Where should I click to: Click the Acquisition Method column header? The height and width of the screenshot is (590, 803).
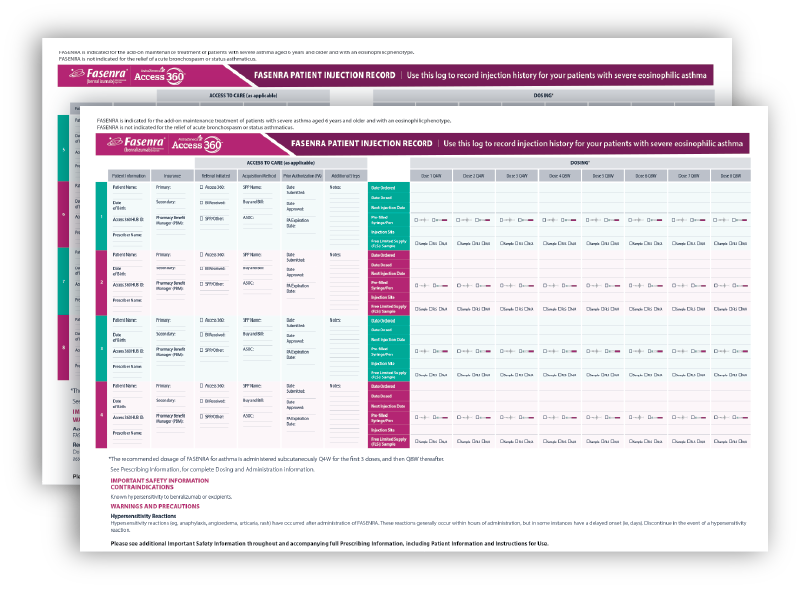(259, 176)
